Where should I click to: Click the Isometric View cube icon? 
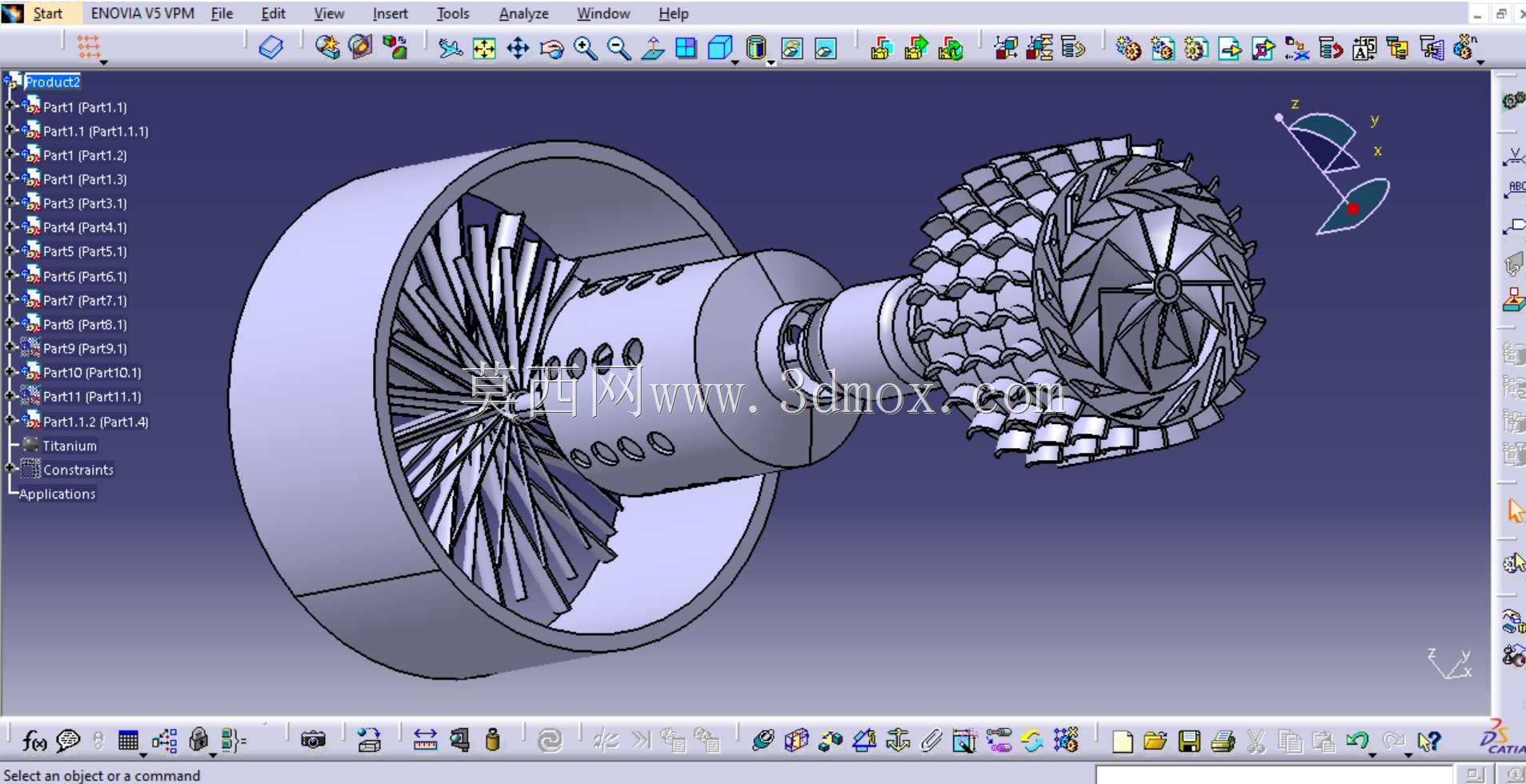click(720, 48)
